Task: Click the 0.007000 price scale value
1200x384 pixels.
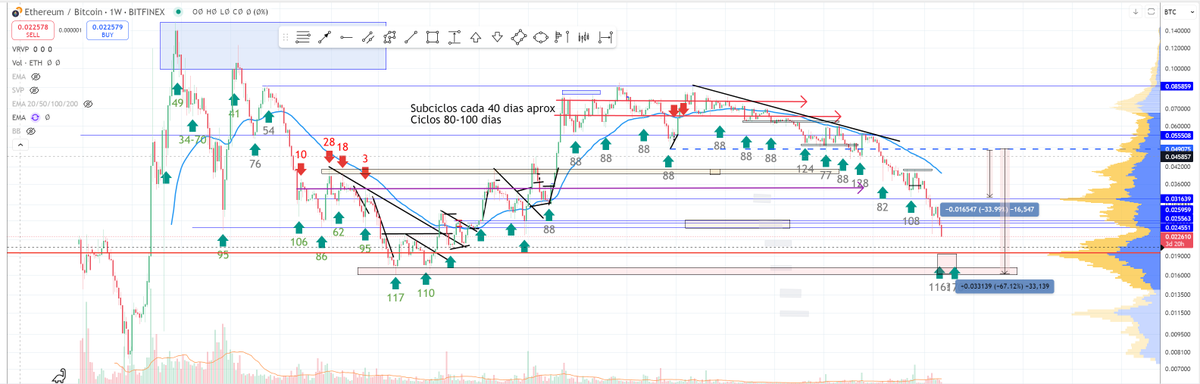Action: pyautogui.click(x=1178, y=369)
